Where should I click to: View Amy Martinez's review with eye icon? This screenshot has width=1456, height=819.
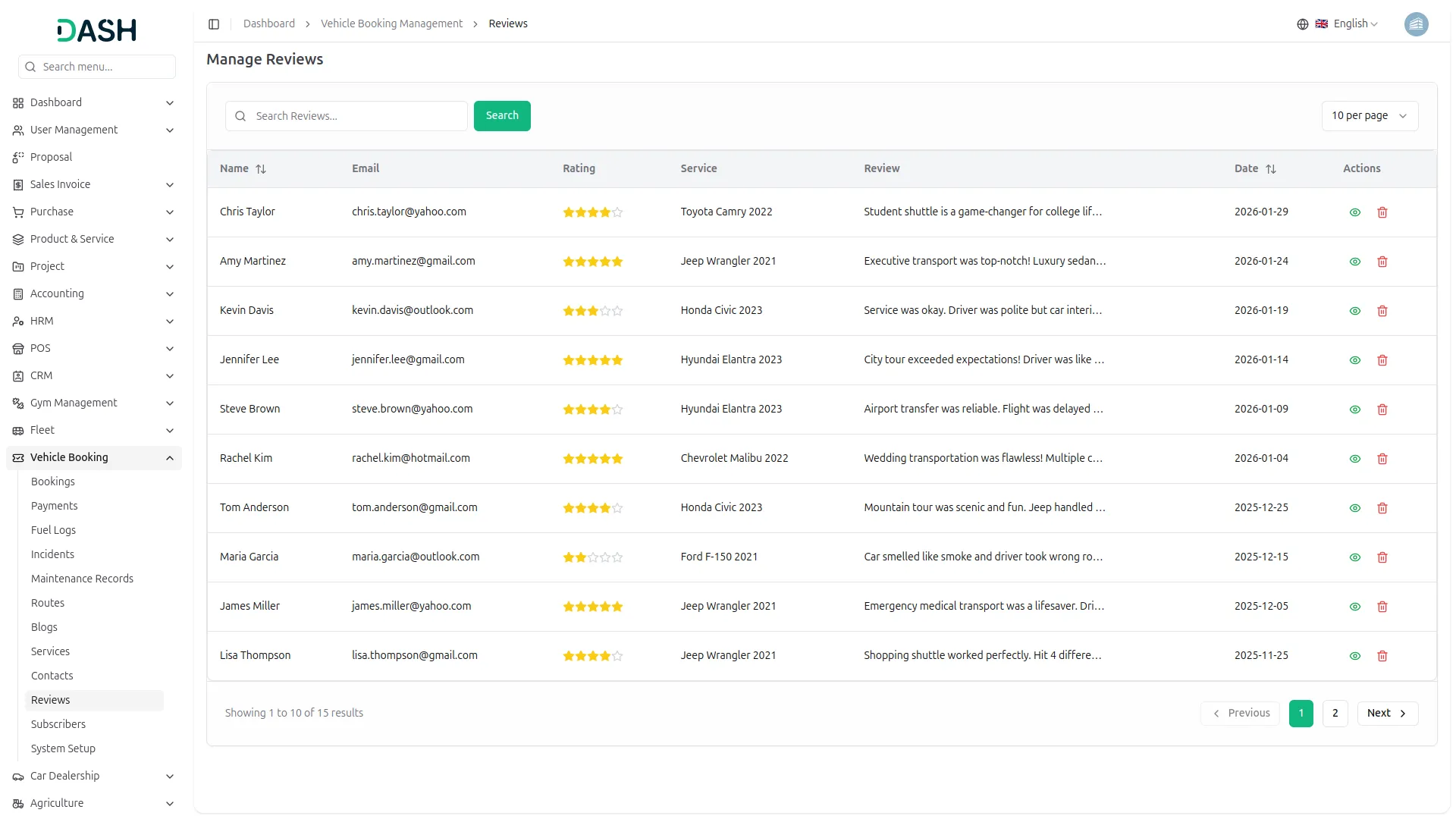tap(1354, 262)
